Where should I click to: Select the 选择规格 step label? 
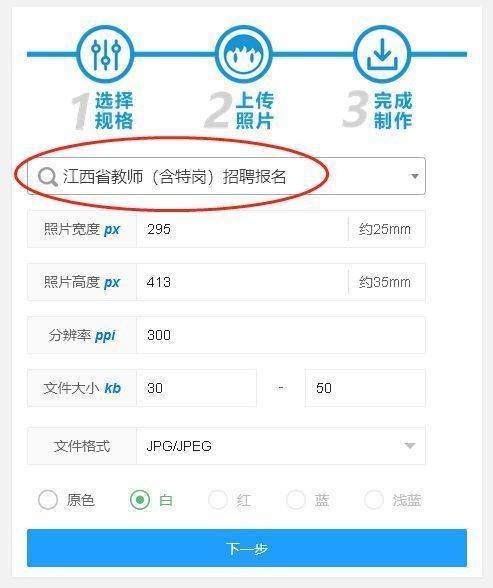pyautogui.click(x=114, y=111)
